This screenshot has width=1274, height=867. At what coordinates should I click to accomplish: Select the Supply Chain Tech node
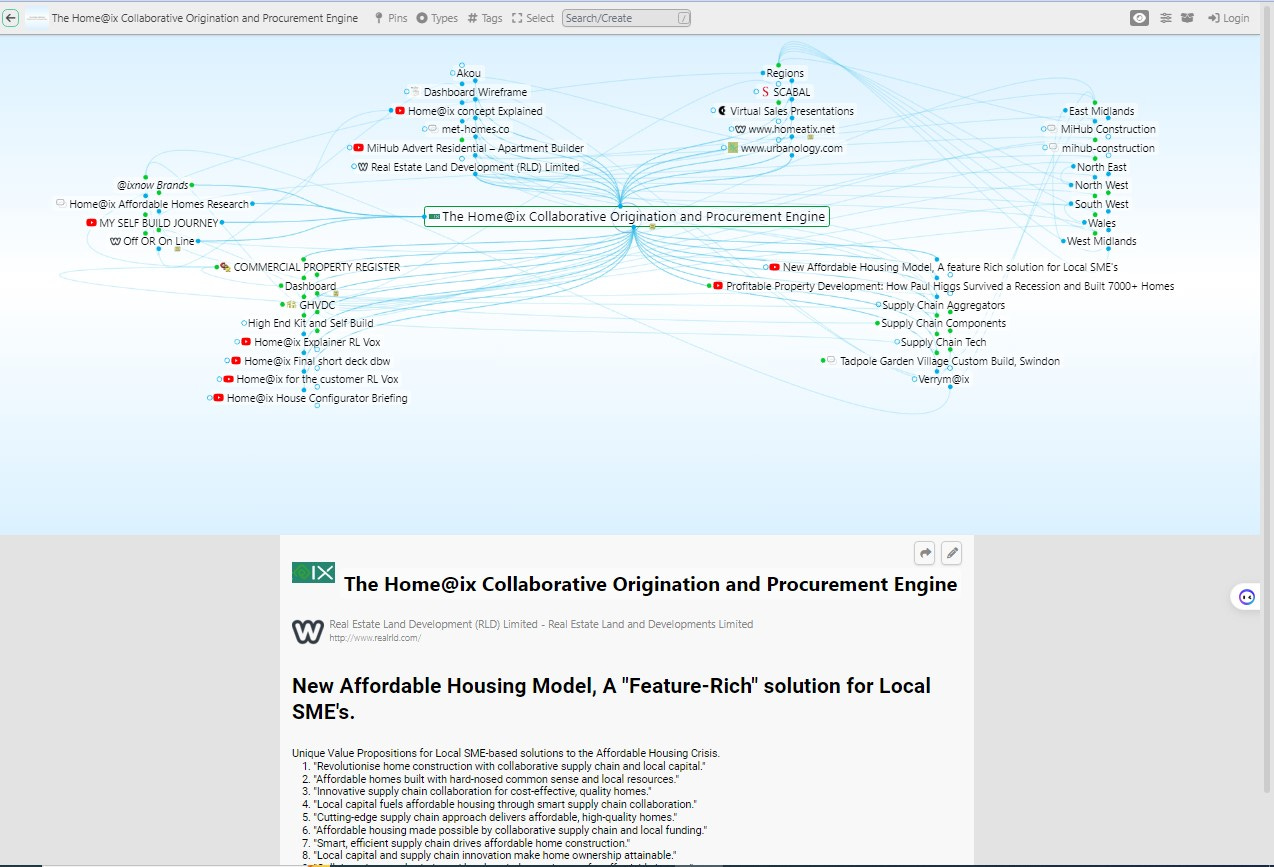coord(943,342)
